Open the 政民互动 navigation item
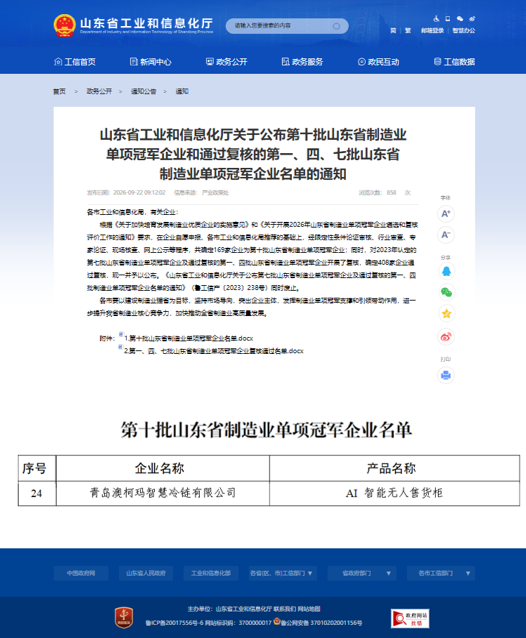 coord(378,62)
